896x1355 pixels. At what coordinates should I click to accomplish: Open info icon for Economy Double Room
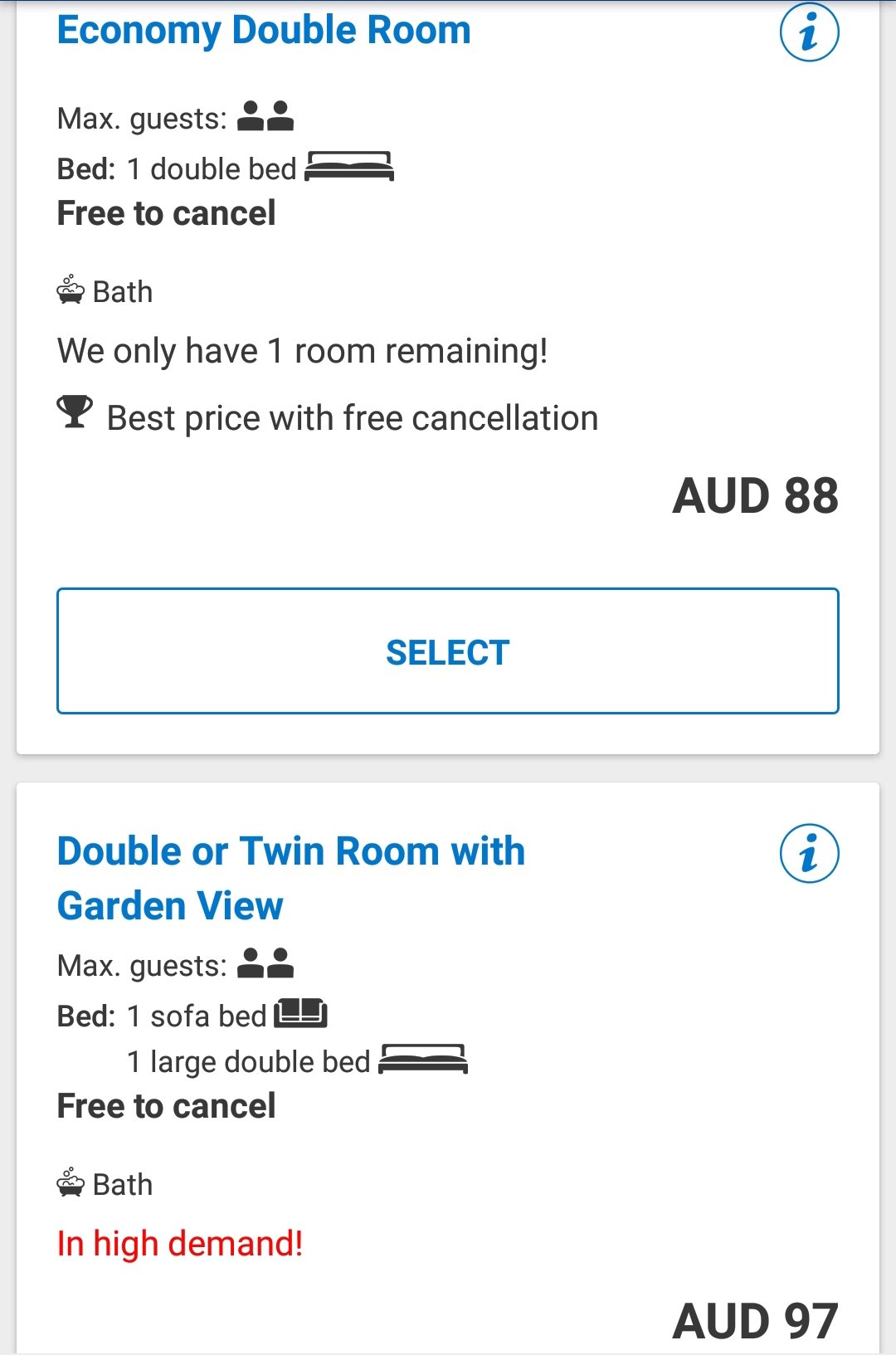809,32
